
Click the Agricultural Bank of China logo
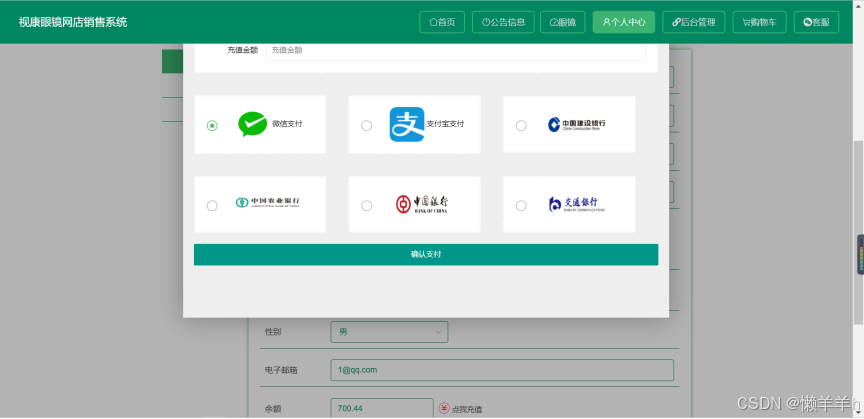coord(268,202)
